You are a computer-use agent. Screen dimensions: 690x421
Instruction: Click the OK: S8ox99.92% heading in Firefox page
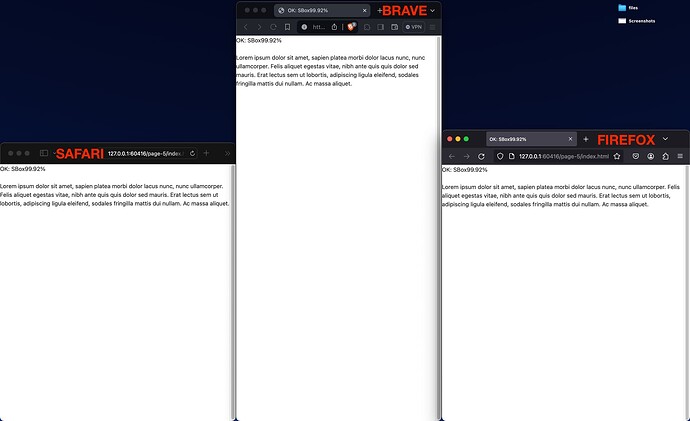pyautogui.click(x=465, y=169)
